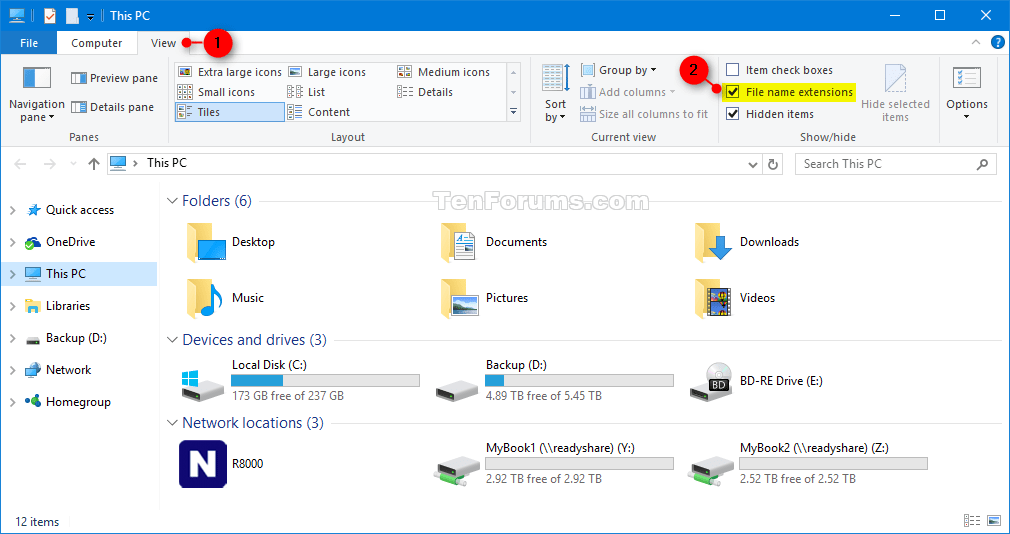This screenshot has height=534, width=1010.
Task: Switch layout to Medium icons
Action: coord(444,72)
